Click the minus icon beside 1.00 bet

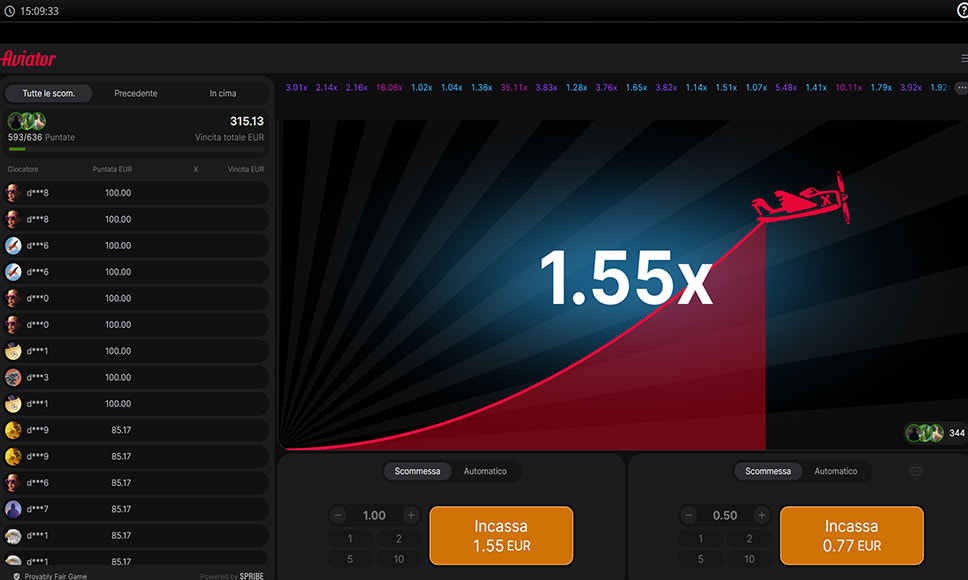point(338,515)
